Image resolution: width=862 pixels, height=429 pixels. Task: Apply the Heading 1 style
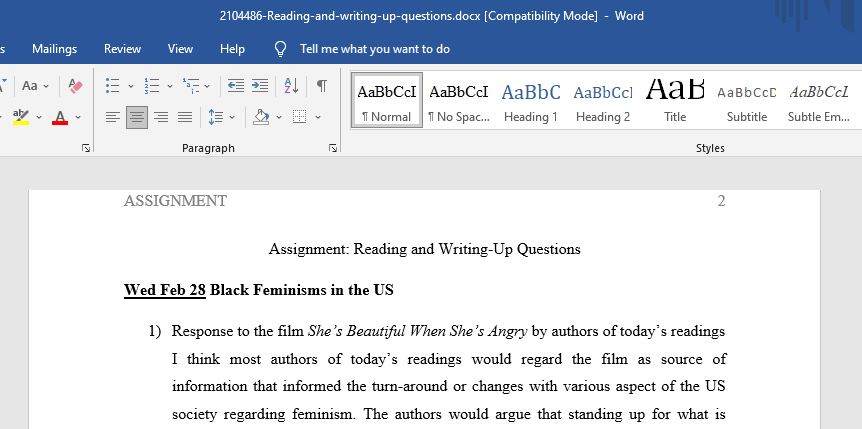pyautogui.click(x=531, y=100)
